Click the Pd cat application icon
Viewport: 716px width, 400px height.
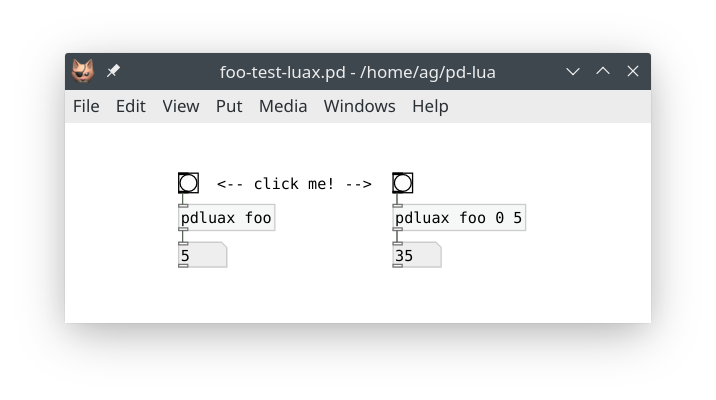coord(83,72)
